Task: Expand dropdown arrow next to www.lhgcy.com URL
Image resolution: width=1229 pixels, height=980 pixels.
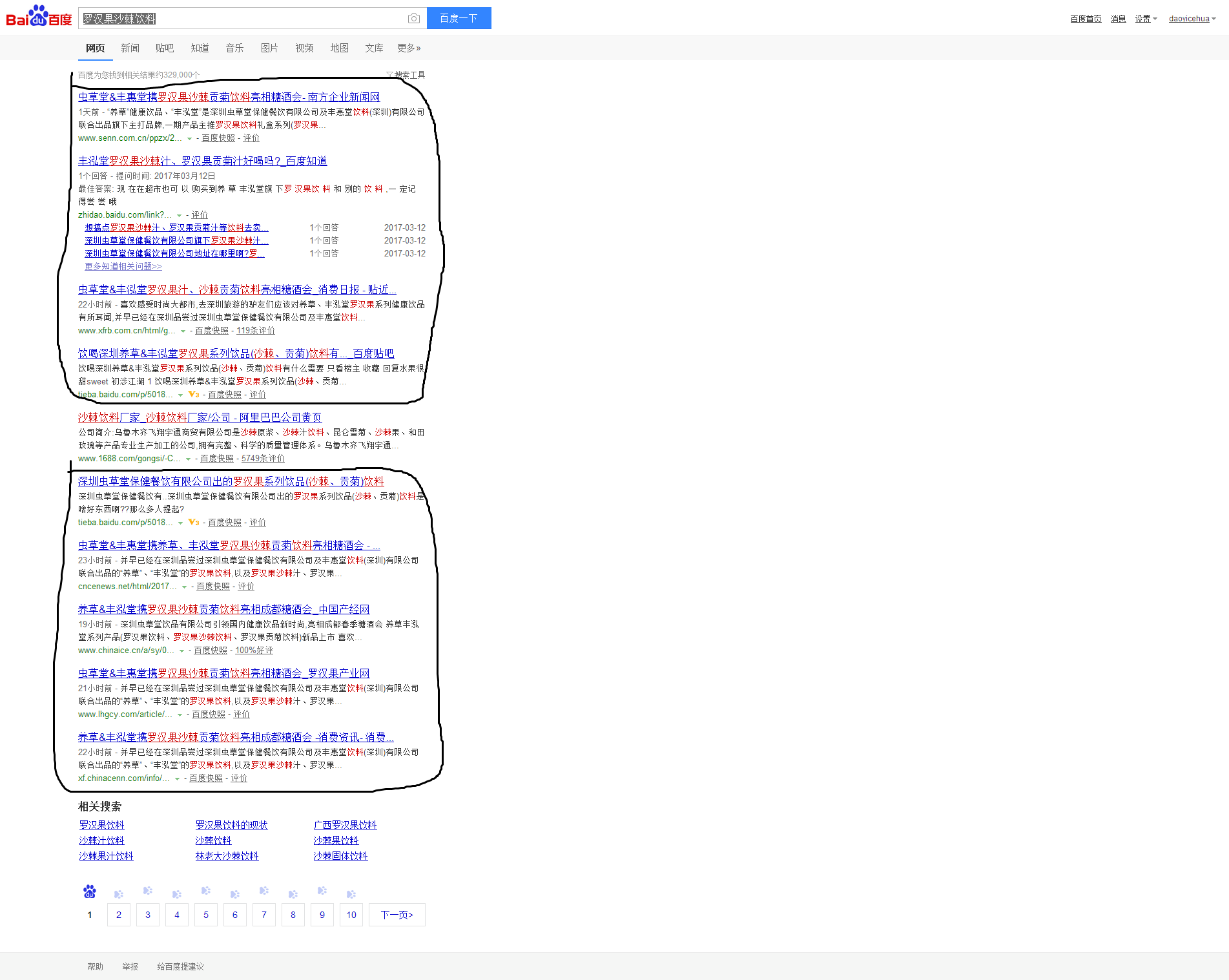Action: (180, 715)
